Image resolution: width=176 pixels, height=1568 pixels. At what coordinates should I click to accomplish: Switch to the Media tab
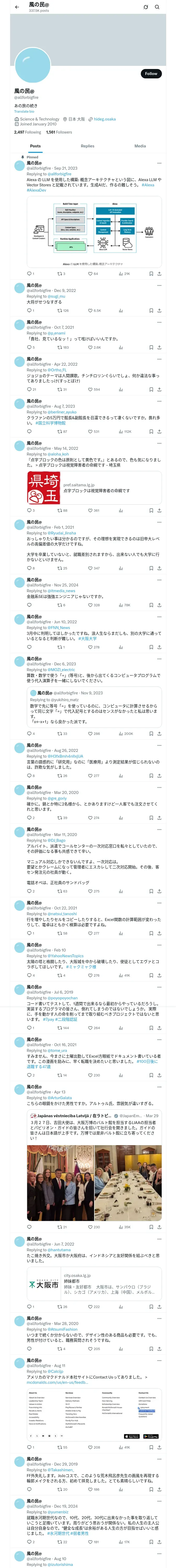click(x=140, y=146)
